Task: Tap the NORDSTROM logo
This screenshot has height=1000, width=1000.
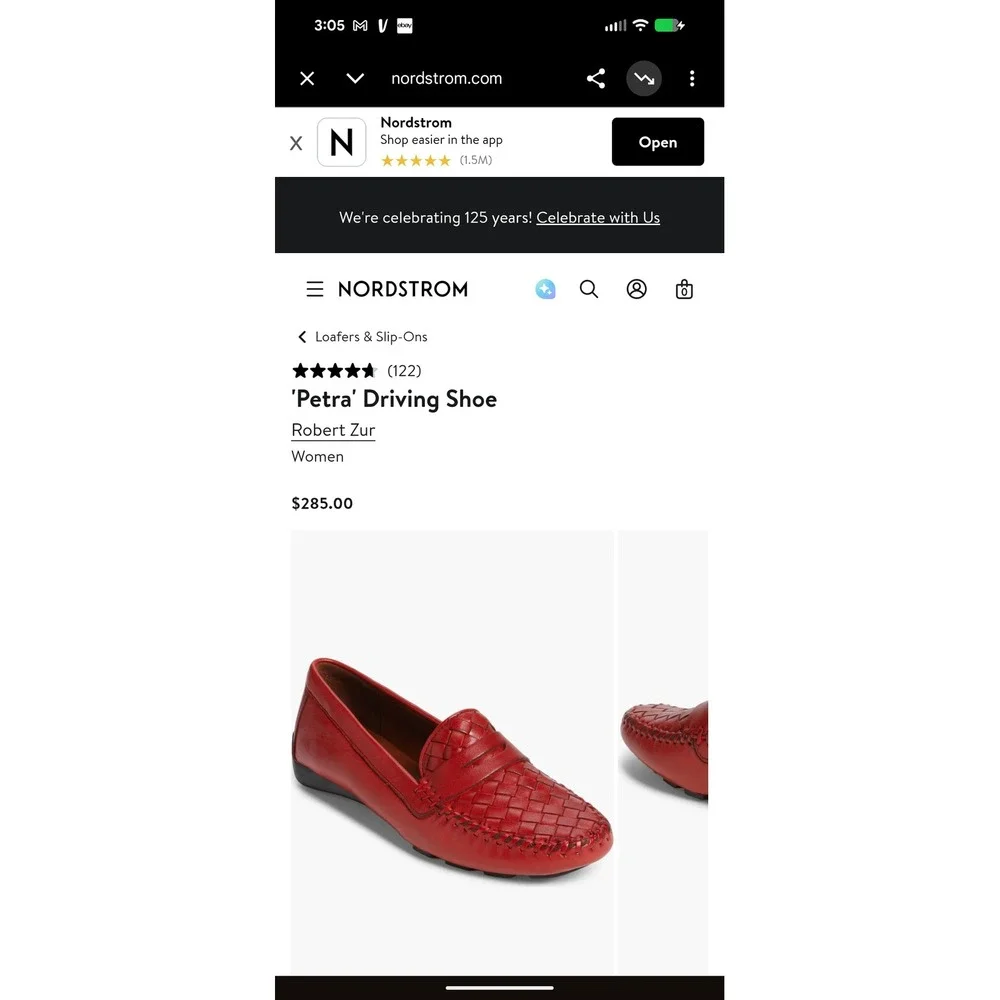Action: (402, 289)
